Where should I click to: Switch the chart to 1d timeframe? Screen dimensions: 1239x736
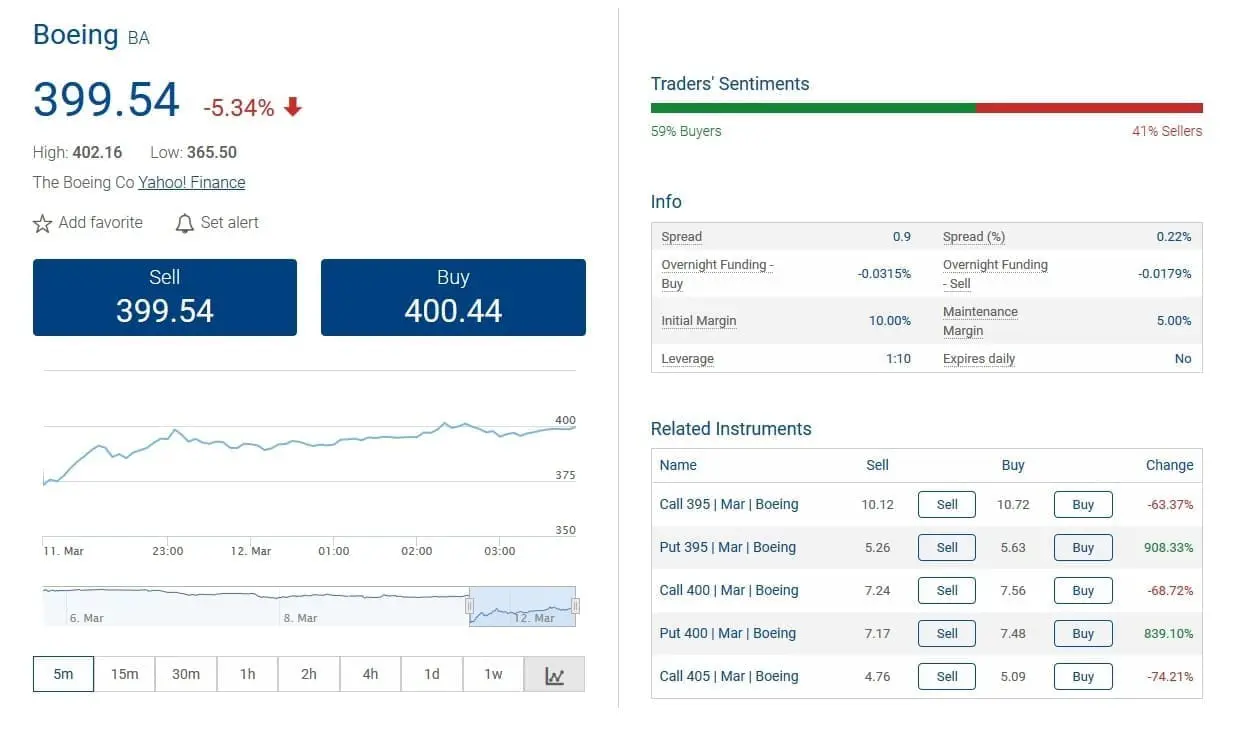432,674
